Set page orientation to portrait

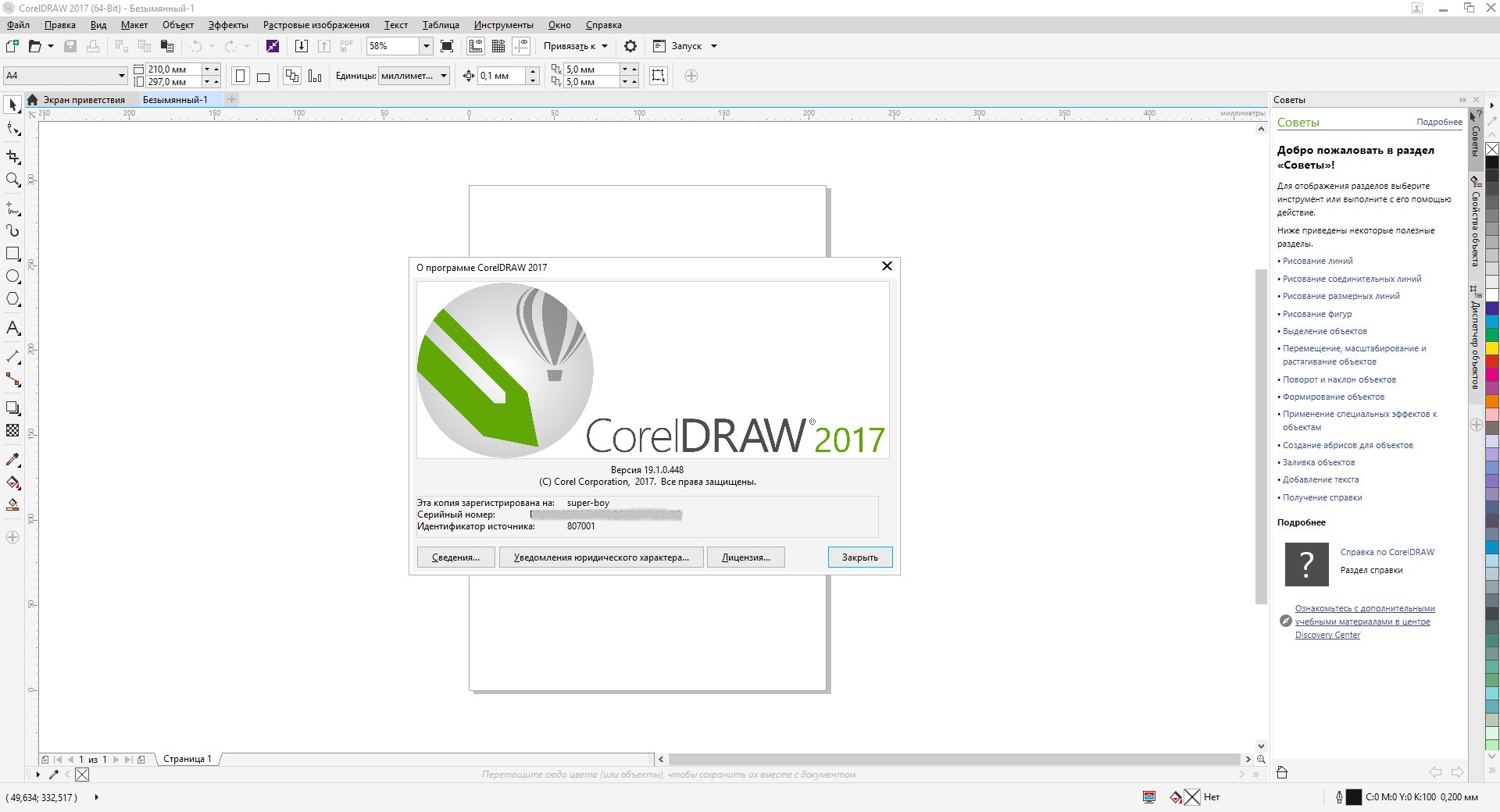pyautogui.click(x=241, y=76)
